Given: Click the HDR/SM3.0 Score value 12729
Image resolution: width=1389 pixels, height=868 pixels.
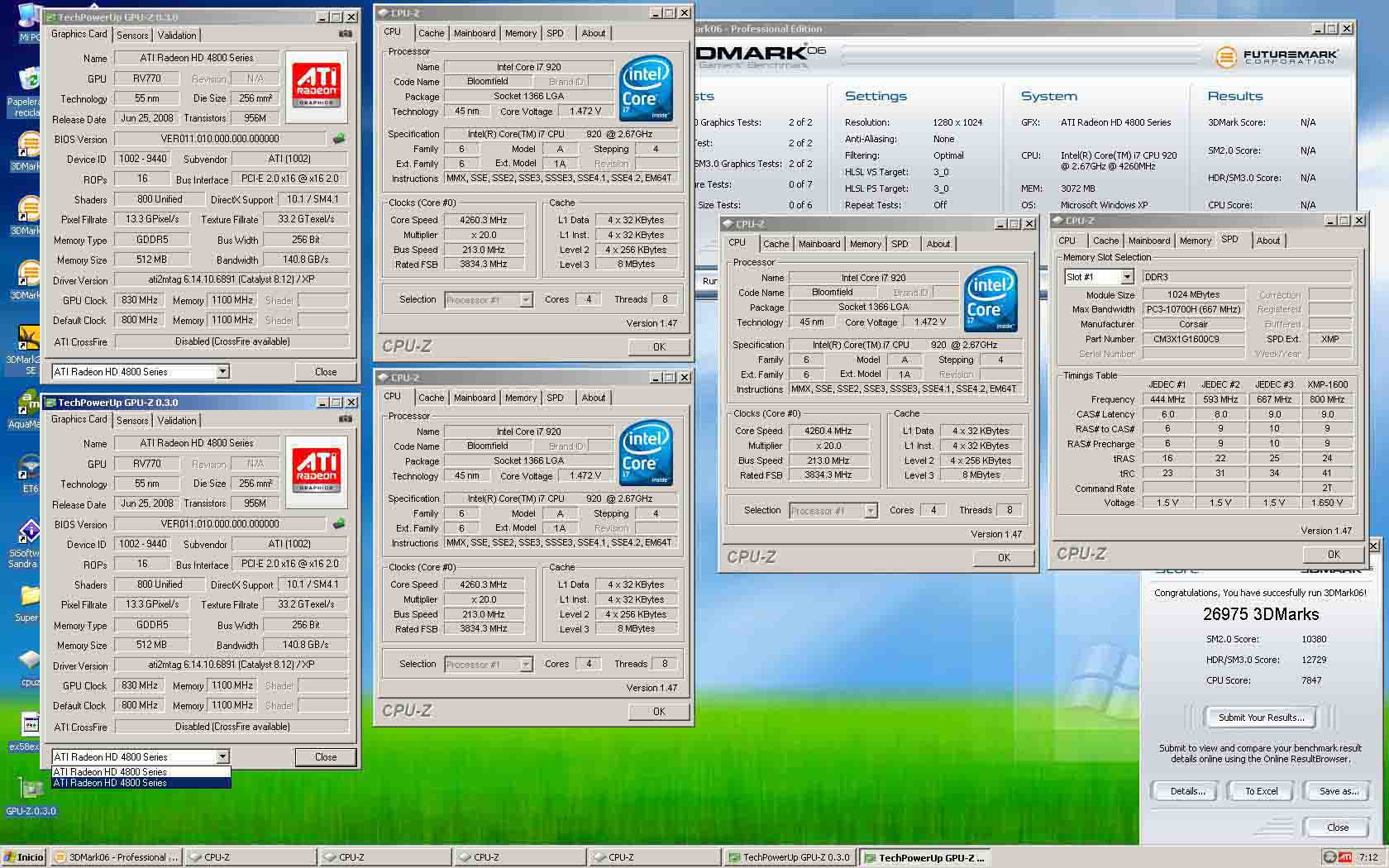Looking at the screenshot, I should click(1313, 660).
